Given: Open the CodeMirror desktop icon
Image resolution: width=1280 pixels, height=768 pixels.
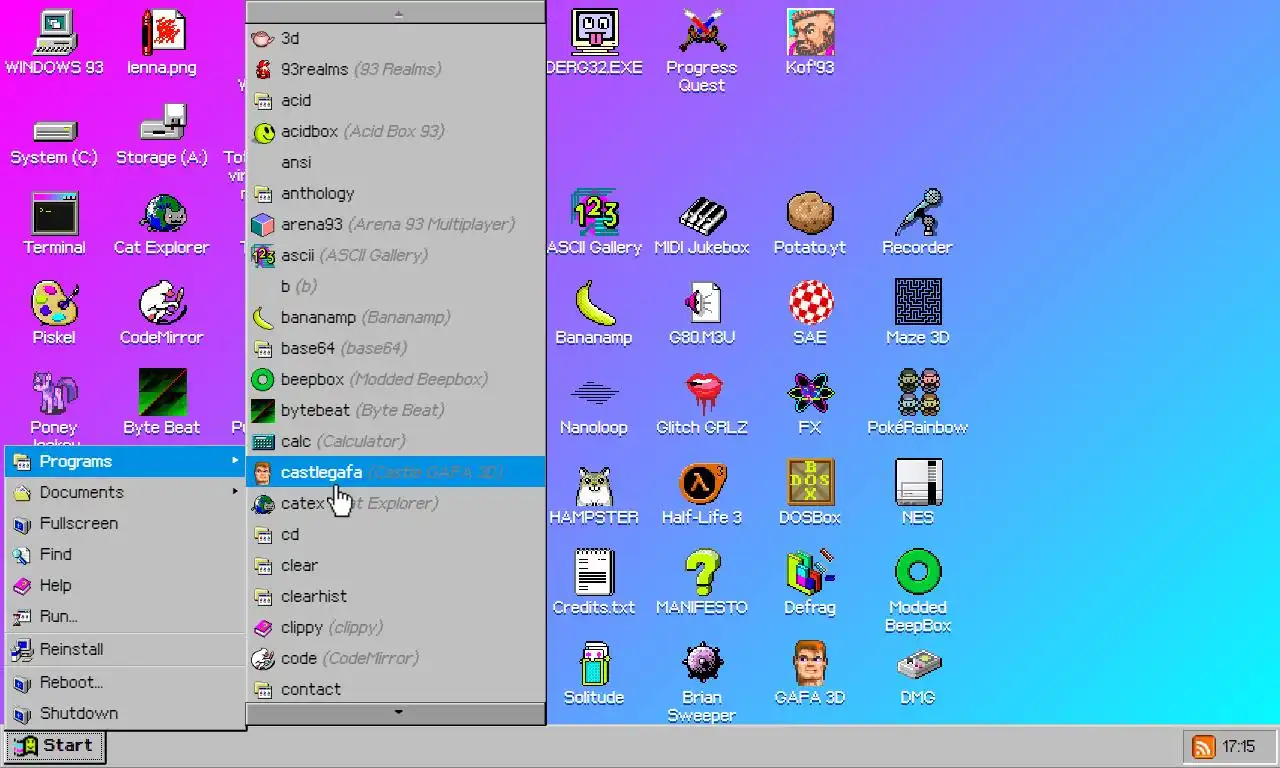Looking at the screenshot, I should tap(162, 313).
